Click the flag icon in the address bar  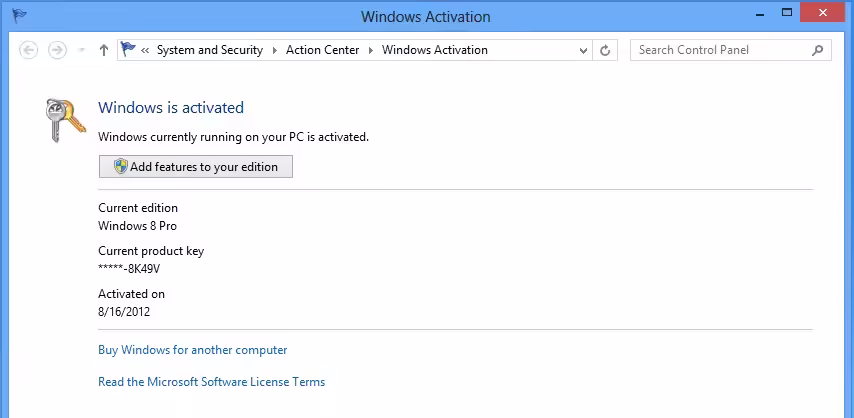coord(129,50)
